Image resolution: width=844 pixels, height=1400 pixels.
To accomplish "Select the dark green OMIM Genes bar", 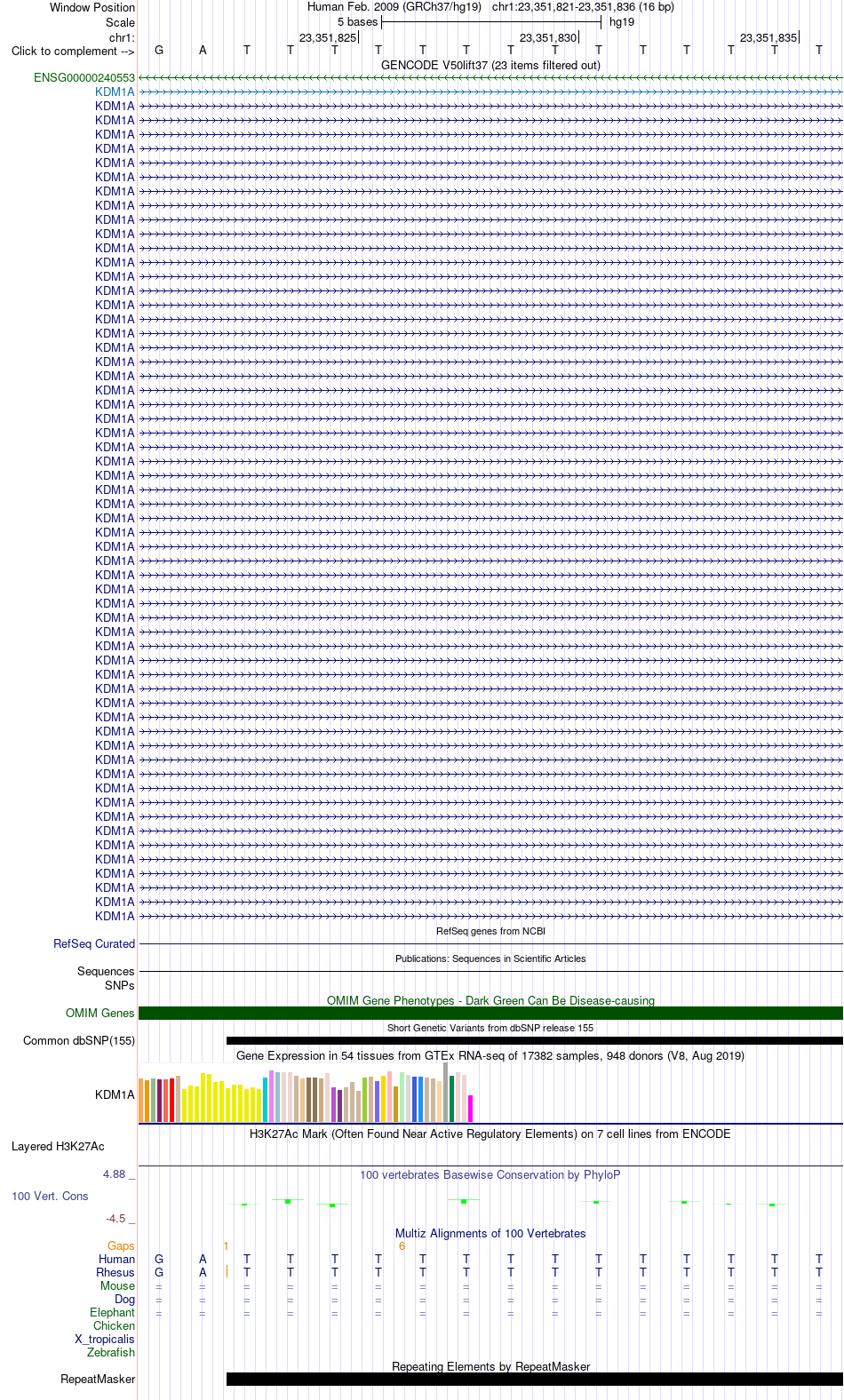I will [x=490, y=1014].
